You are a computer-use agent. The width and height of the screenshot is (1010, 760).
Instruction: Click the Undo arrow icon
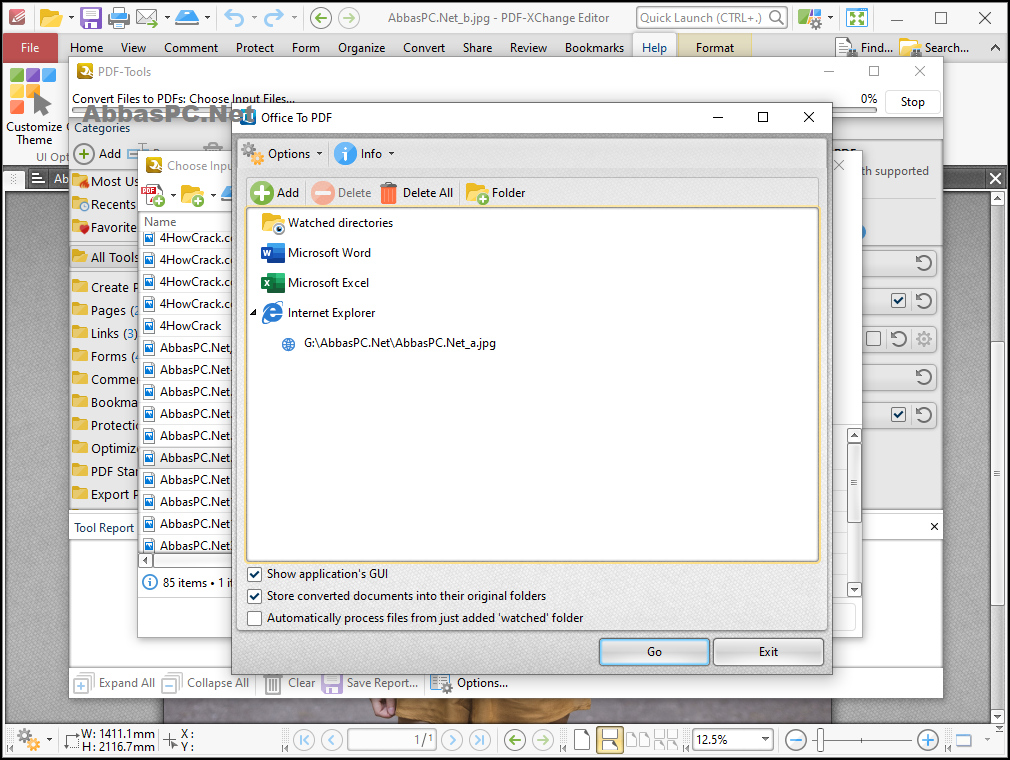[234, 17]
